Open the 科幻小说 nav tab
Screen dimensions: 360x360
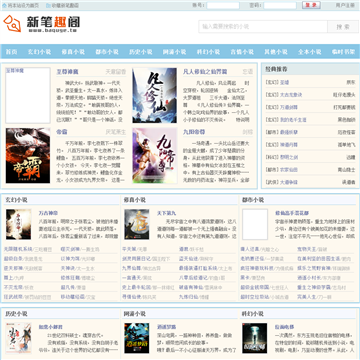(208, 52)
